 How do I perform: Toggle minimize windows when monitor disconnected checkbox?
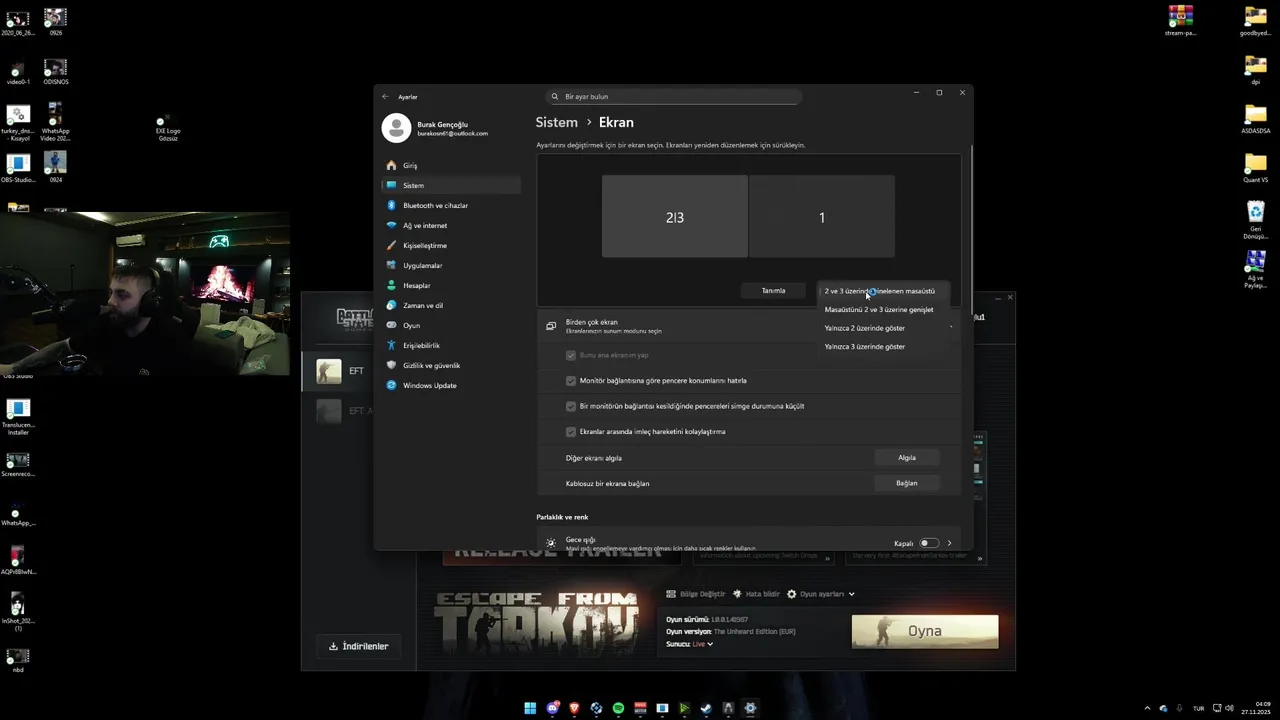pos(571,406)
